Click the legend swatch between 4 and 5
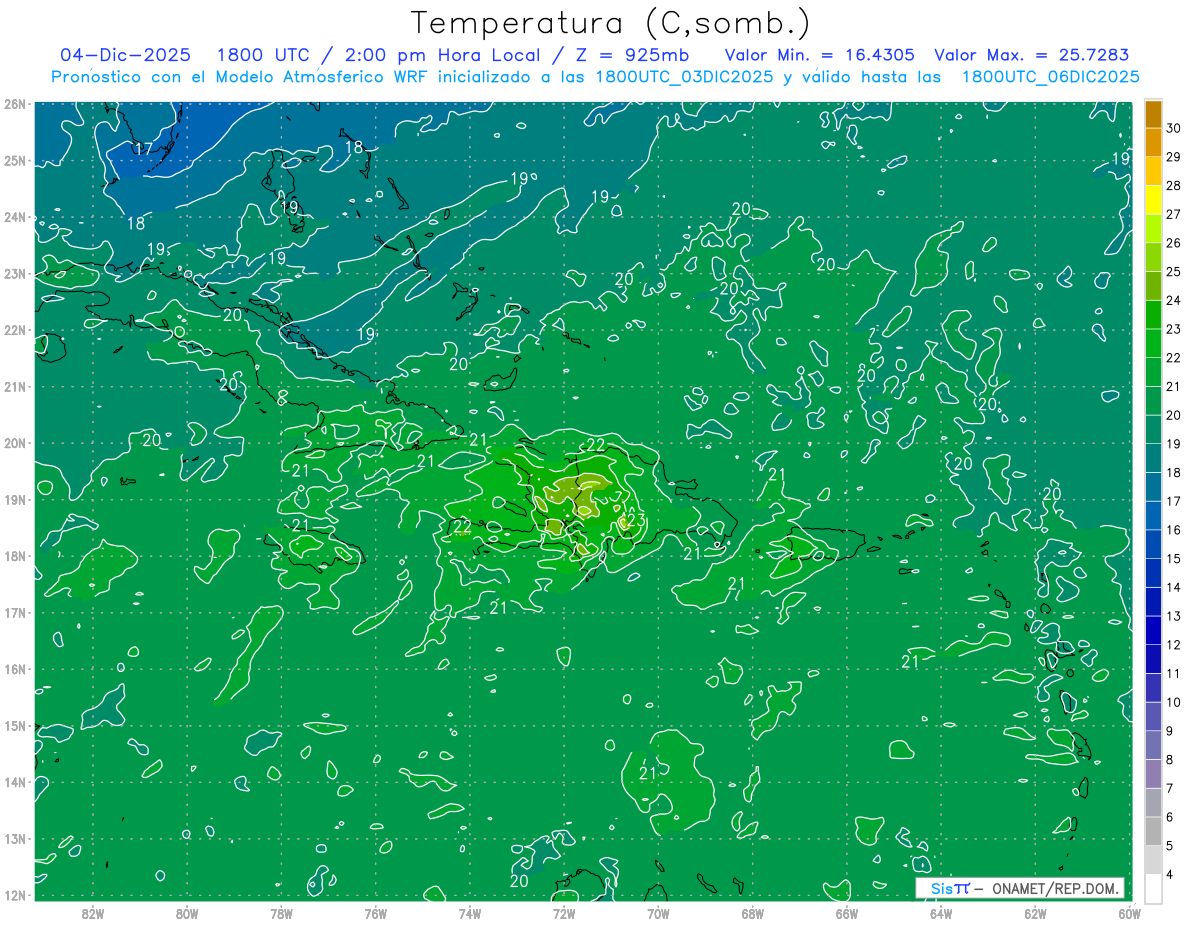The height and width of the screenshot is (927, 1200). click(1153, 860)
